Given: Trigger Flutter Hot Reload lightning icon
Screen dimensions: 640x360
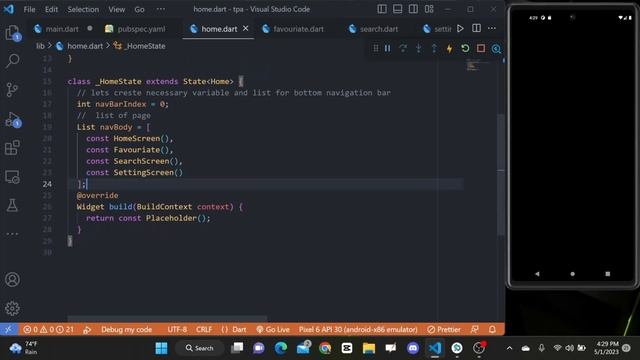Looking at the screenshot, I should click(449, 49).
